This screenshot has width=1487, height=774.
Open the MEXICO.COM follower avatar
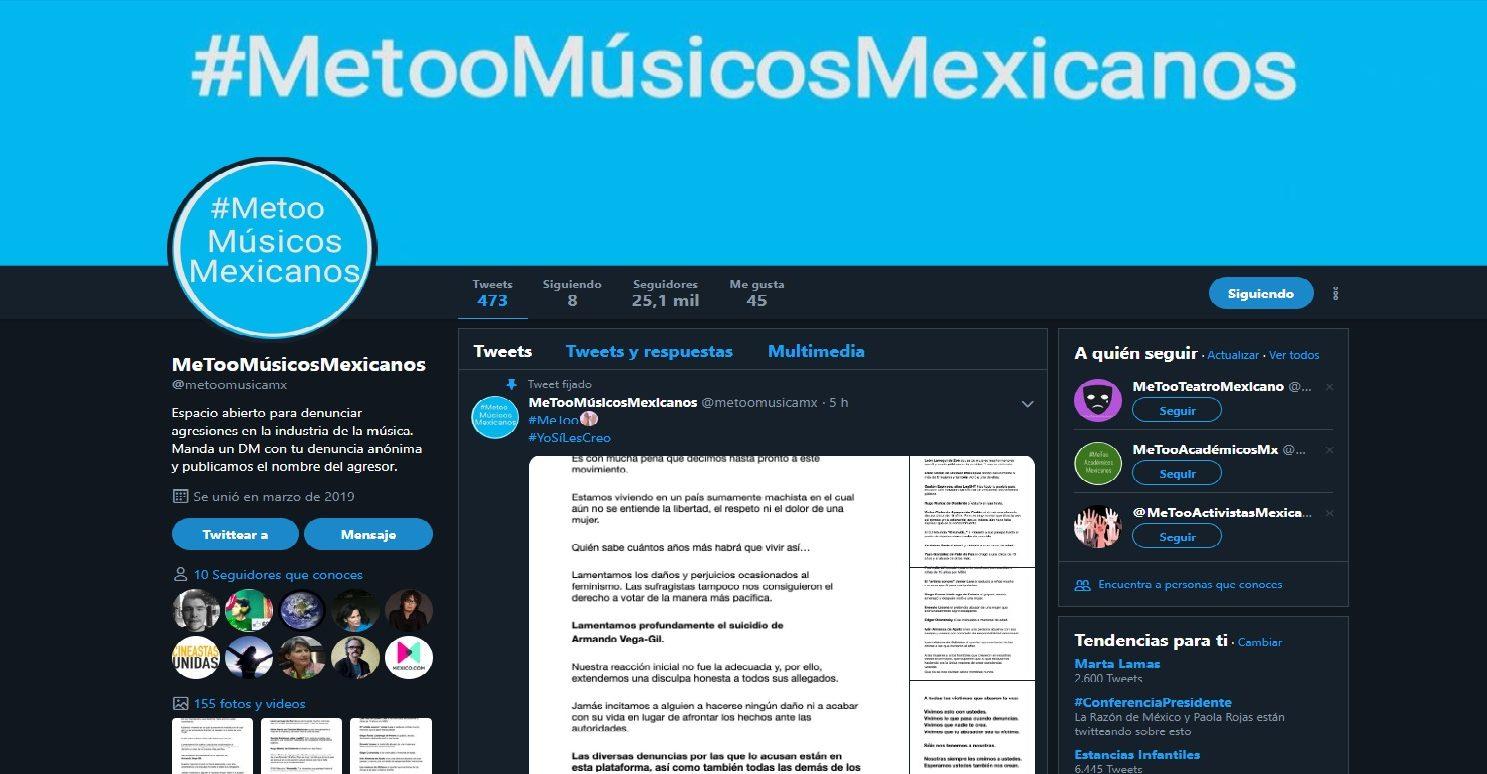click(x=409, y=657)
